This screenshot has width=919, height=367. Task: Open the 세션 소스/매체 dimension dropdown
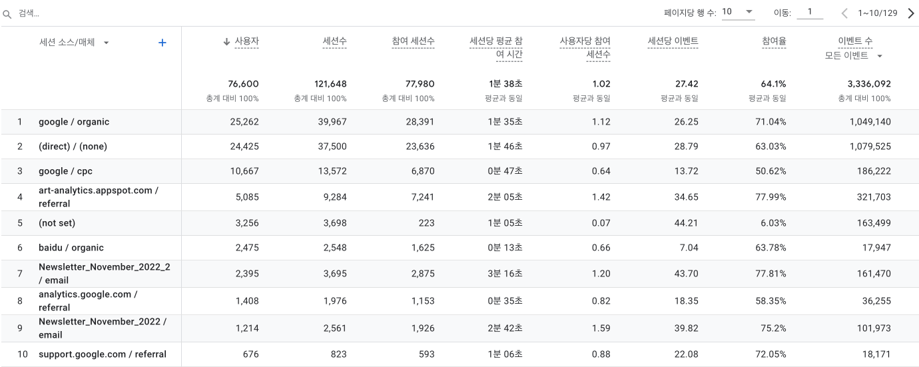click(106, 42)
